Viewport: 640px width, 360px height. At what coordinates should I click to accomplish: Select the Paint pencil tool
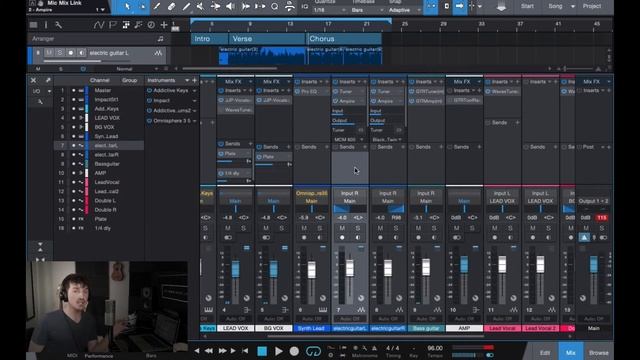coord(186,7)
